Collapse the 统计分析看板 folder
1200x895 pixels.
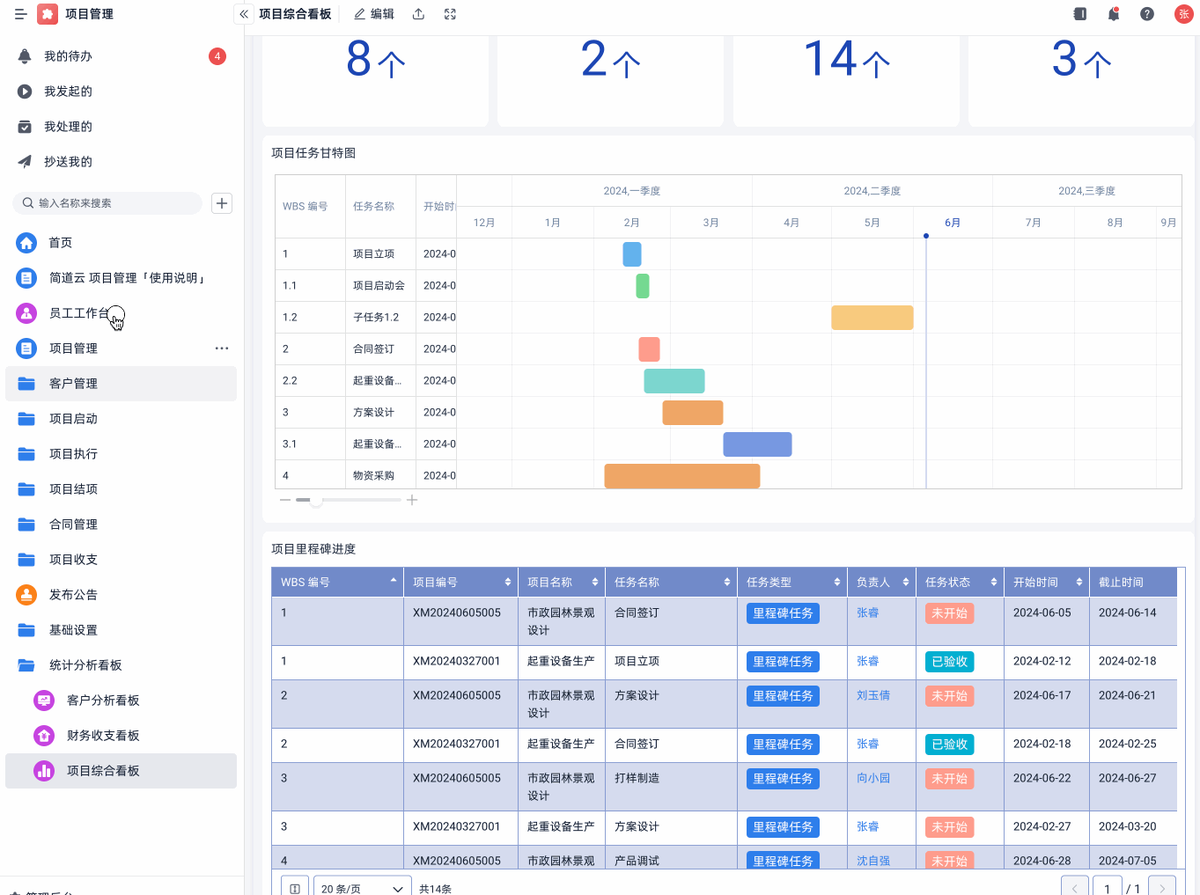(85, 665)
